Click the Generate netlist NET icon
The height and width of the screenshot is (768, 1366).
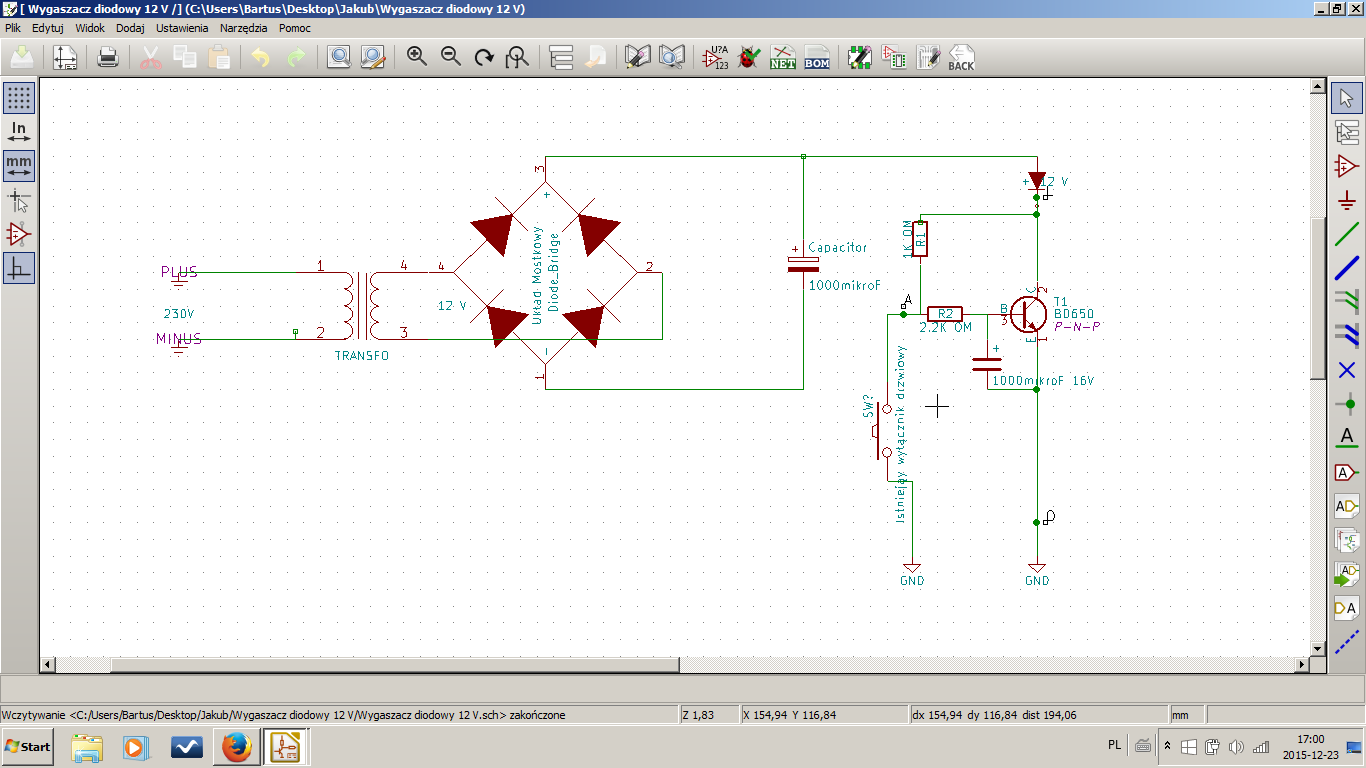tap(783, 57)
